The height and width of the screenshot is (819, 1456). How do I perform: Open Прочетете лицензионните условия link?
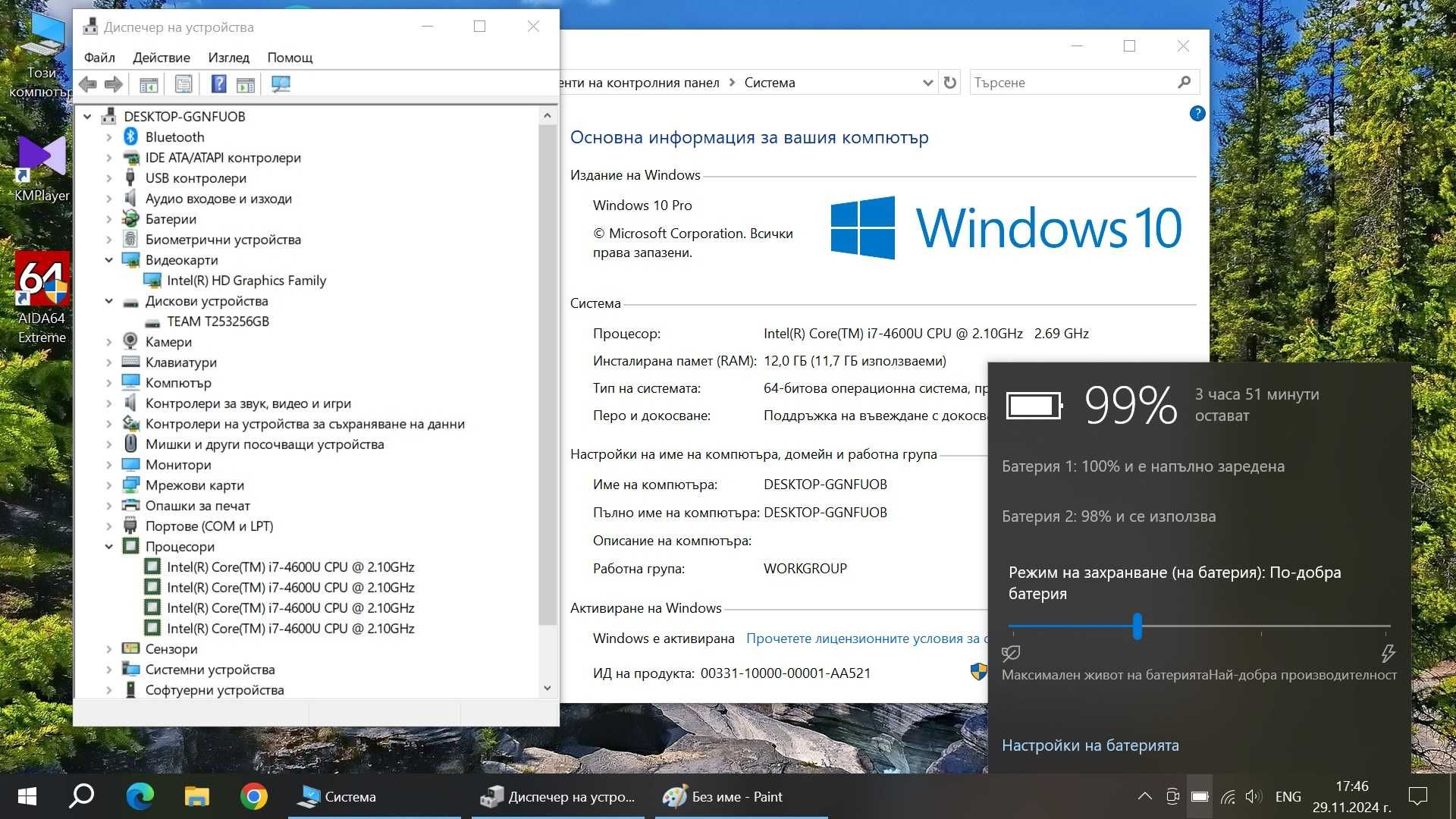(866, 639)
